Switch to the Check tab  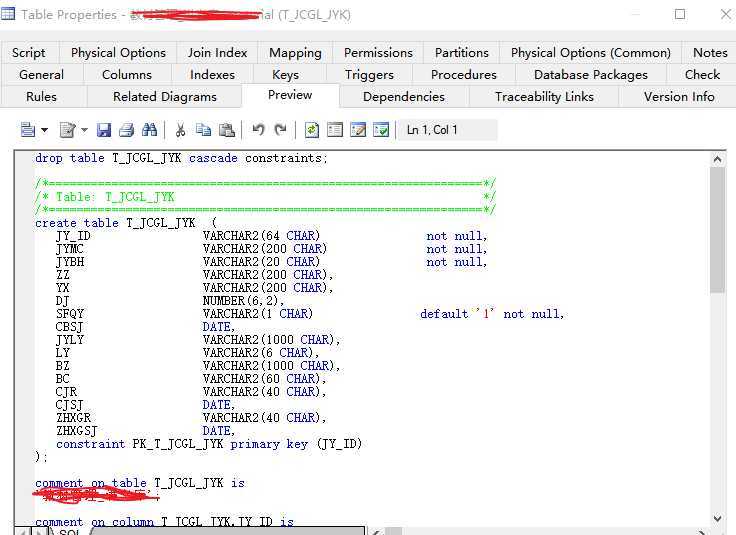[702, 75]
